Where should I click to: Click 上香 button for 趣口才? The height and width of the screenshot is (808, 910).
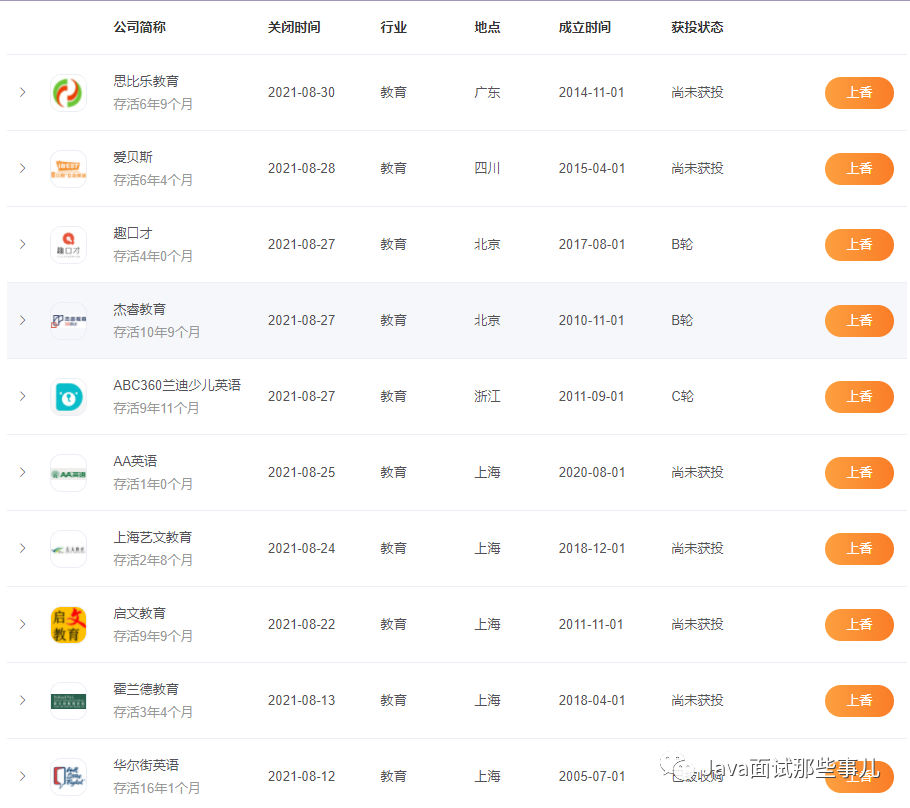[859, 245]
